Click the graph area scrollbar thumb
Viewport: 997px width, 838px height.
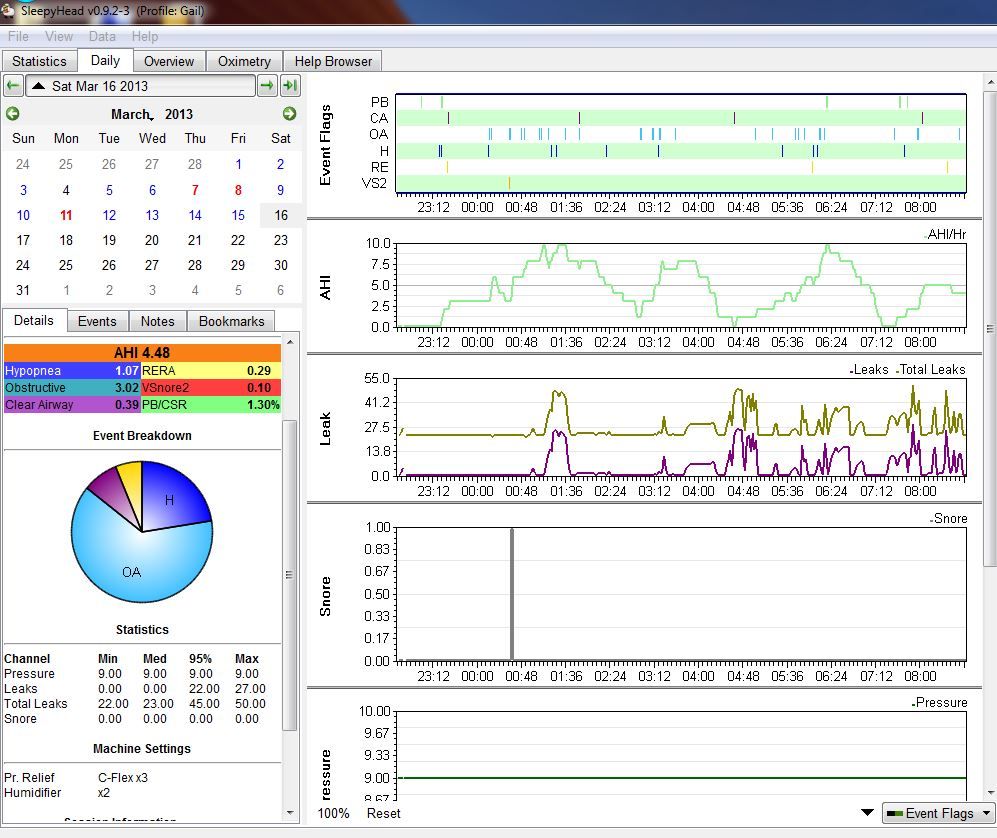click(x=990, y=329)
